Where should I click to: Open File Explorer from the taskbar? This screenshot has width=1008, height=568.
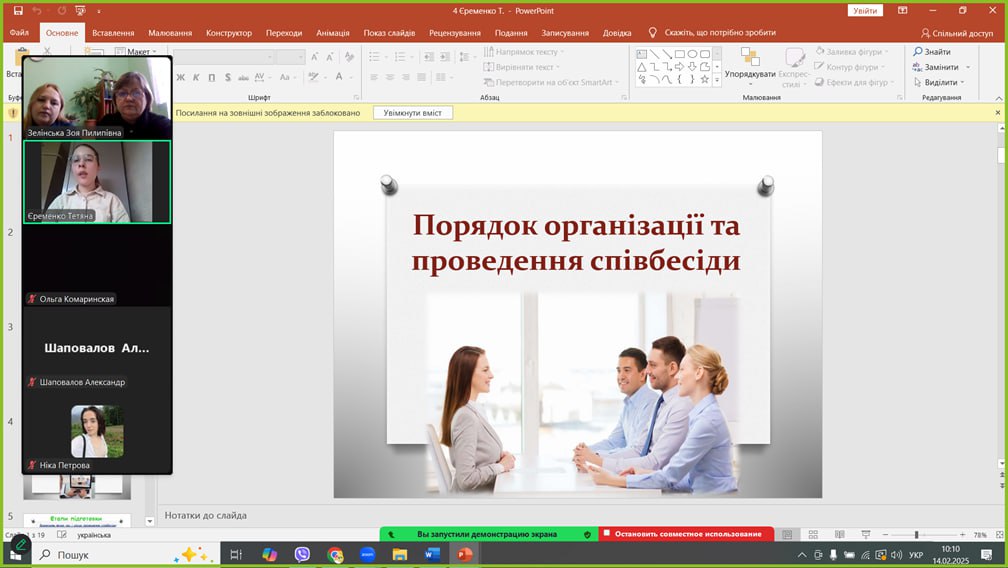399,554
